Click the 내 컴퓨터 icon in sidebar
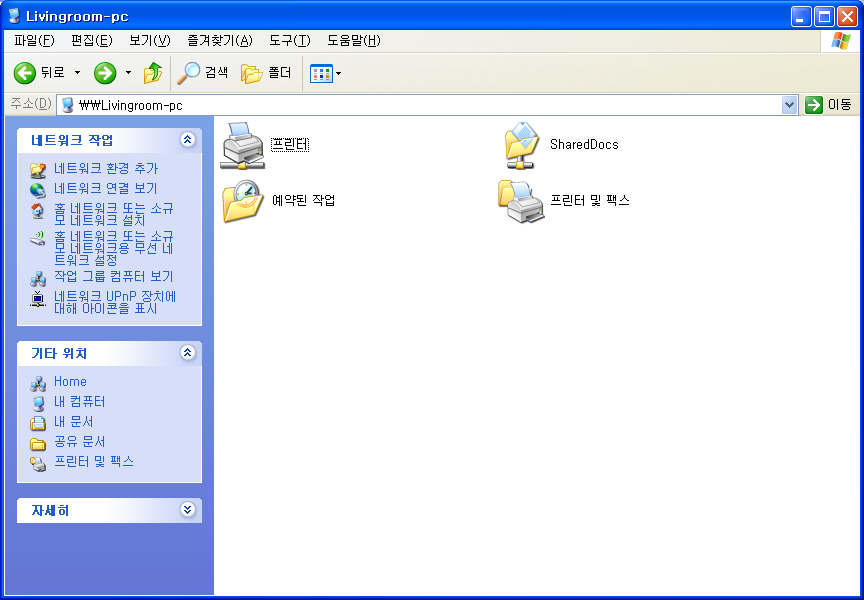 tap(37, 403)
